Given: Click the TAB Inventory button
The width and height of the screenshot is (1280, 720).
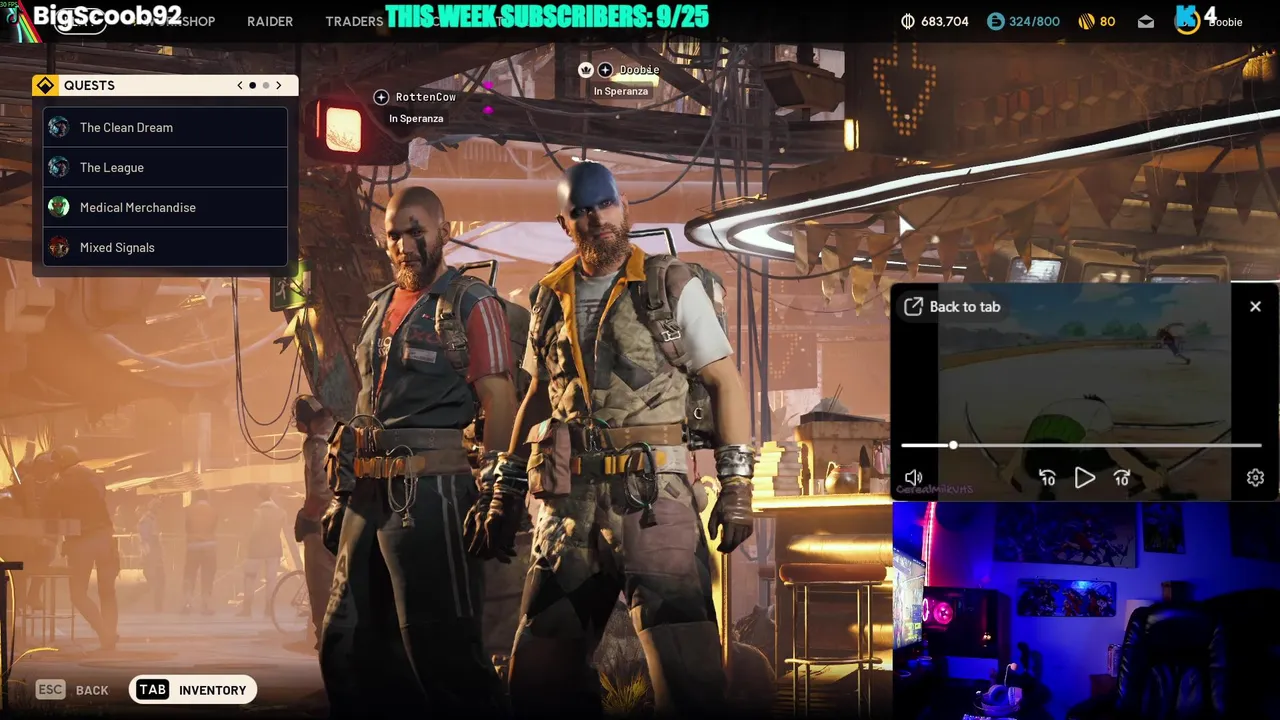Looking at the screenshot, I should 193,690.
